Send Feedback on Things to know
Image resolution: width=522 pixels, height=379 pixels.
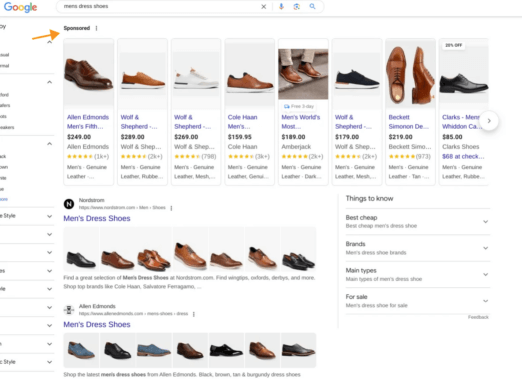(x=478, y=317)
